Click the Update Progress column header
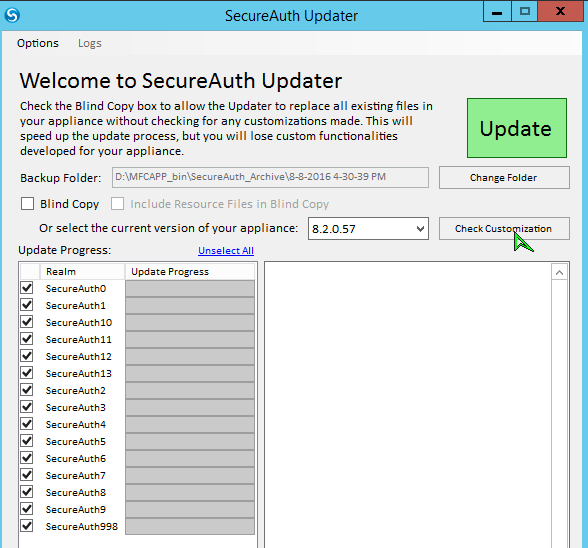 coord(190,272)
